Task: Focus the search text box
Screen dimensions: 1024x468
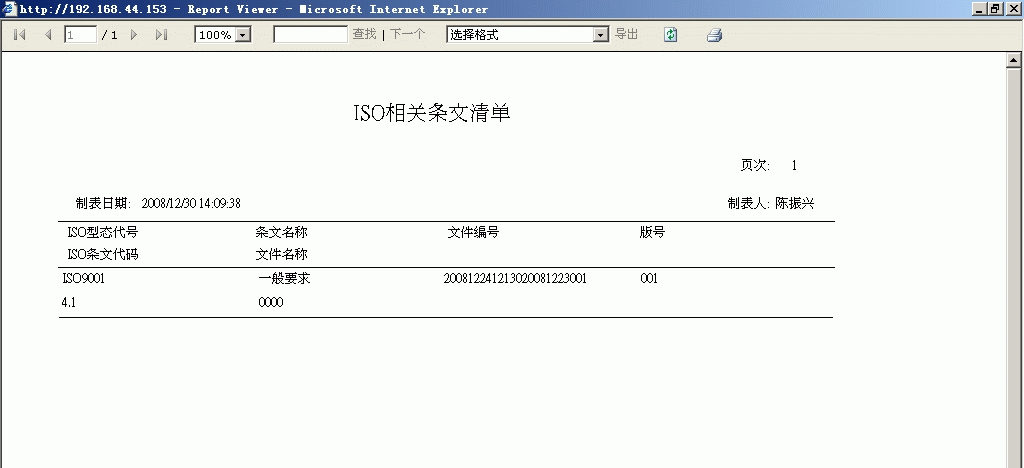Action: [x=310, y=35]
